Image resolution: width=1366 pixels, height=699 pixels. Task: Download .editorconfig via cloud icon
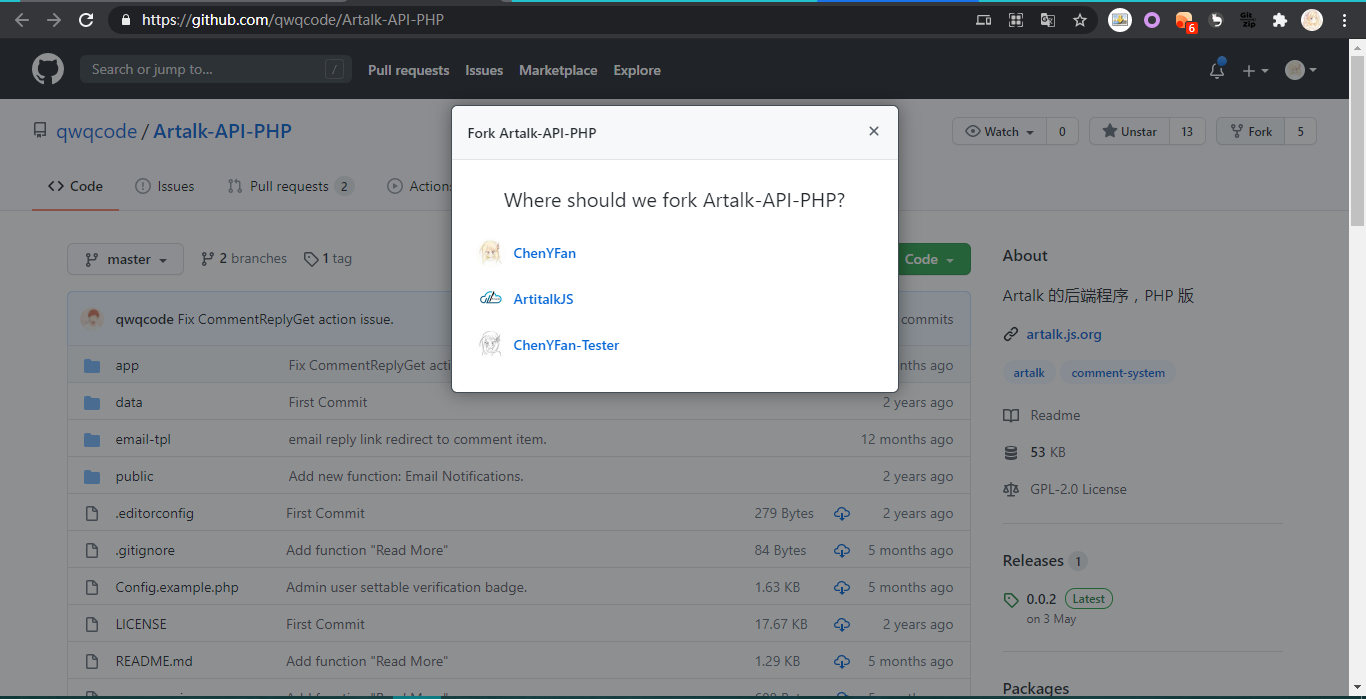coord(842,513)
